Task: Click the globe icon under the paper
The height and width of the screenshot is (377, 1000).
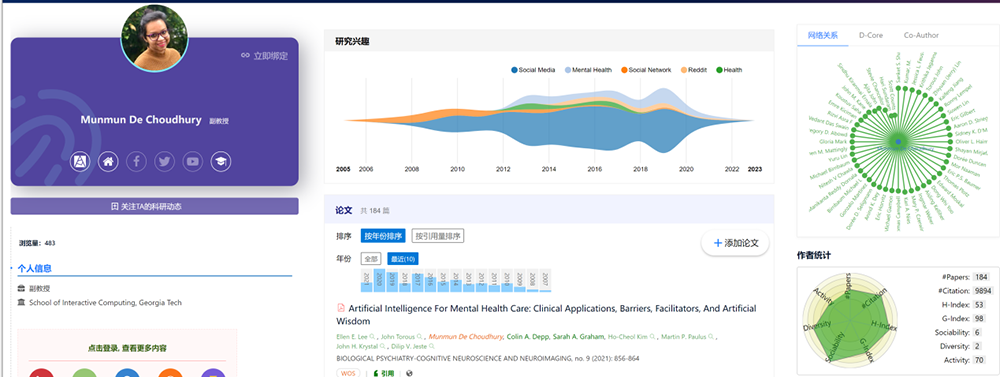Action: pos(409,373)
